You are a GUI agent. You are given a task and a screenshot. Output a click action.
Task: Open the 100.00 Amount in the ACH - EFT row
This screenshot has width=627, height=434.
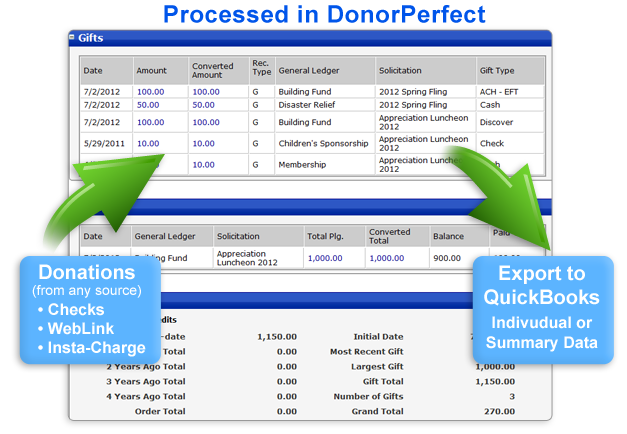(x=150, y=92)
